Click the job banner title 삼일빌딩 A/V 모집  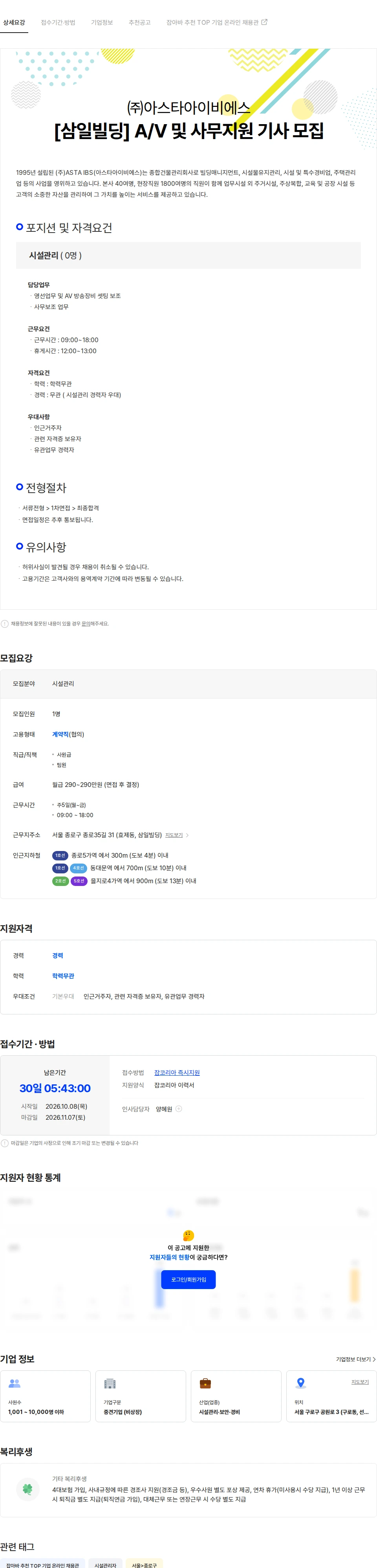188,130
